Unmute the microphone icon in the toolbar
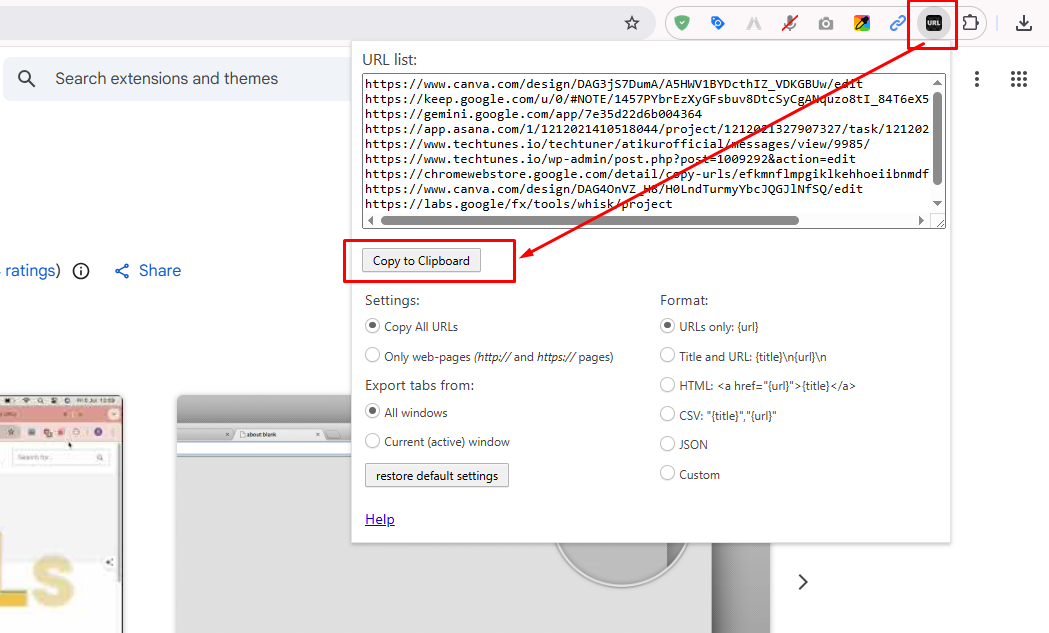Viewport: 1049px width, 633px height. click(789, 23)
